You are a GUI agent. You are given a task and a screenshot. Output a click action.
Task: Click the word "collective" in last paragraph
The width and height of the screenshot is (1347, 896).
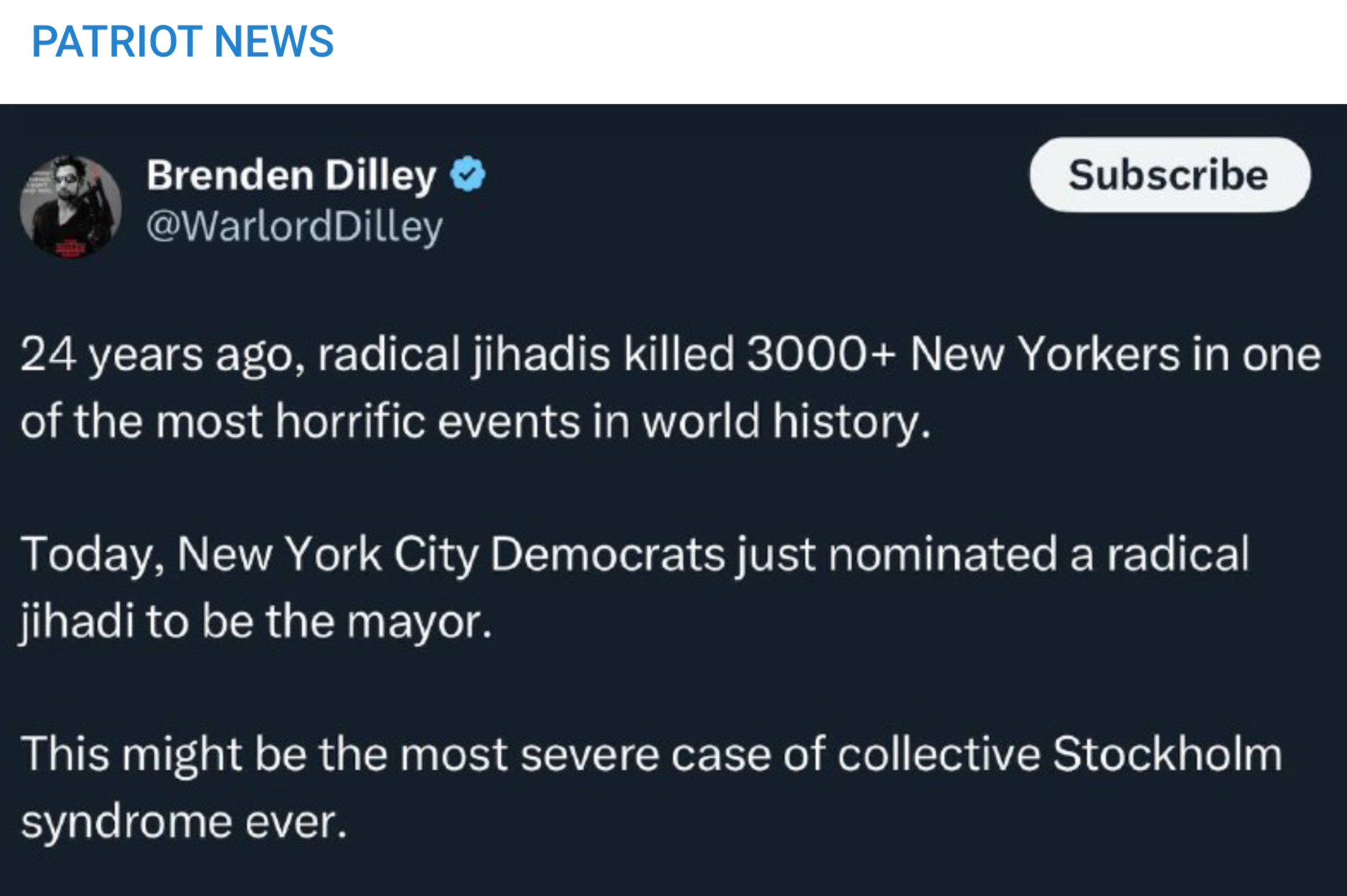coord(939,754)
